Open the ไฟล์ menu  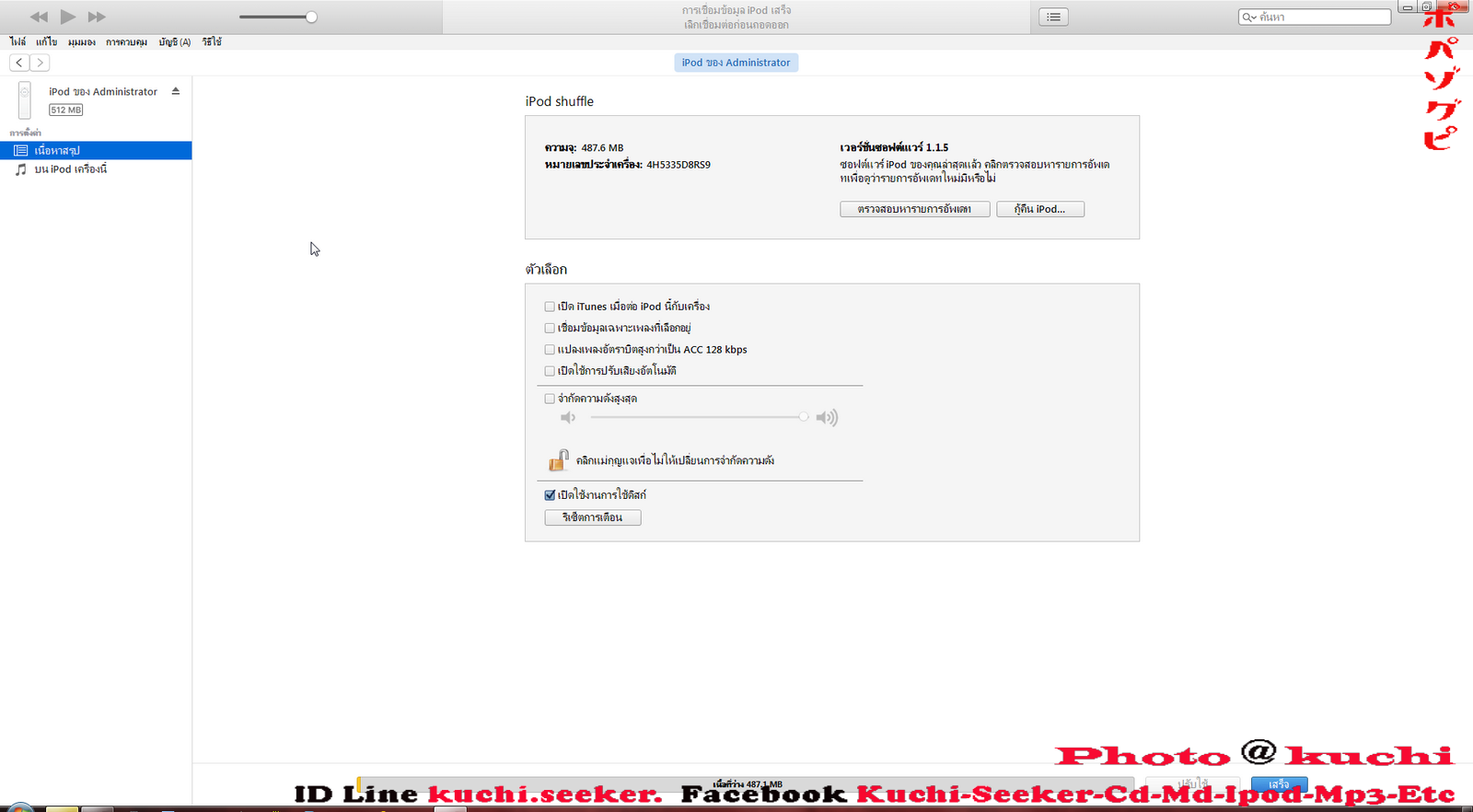(17, 41)
